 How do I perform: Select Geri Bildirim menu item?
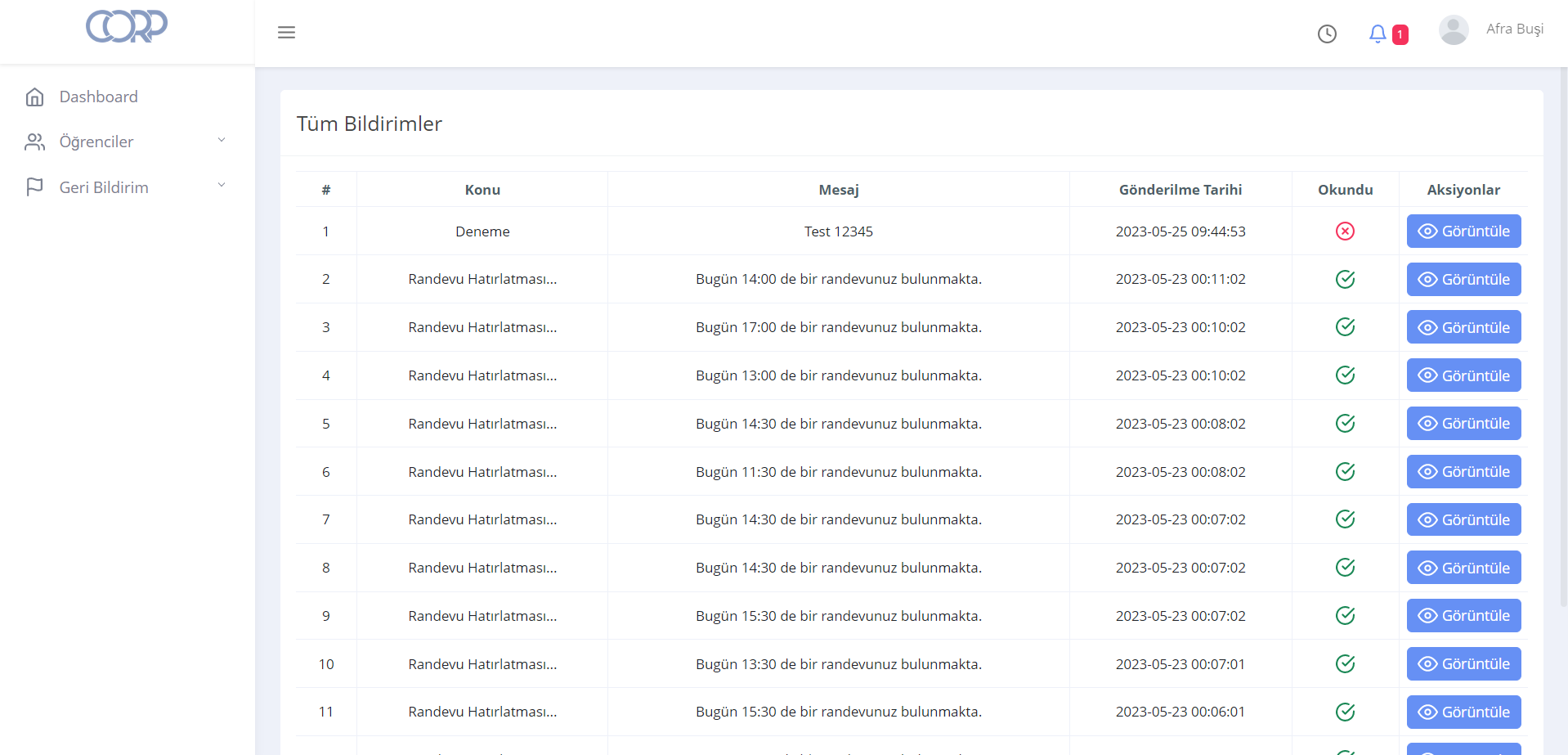click(x=104, y=187)
